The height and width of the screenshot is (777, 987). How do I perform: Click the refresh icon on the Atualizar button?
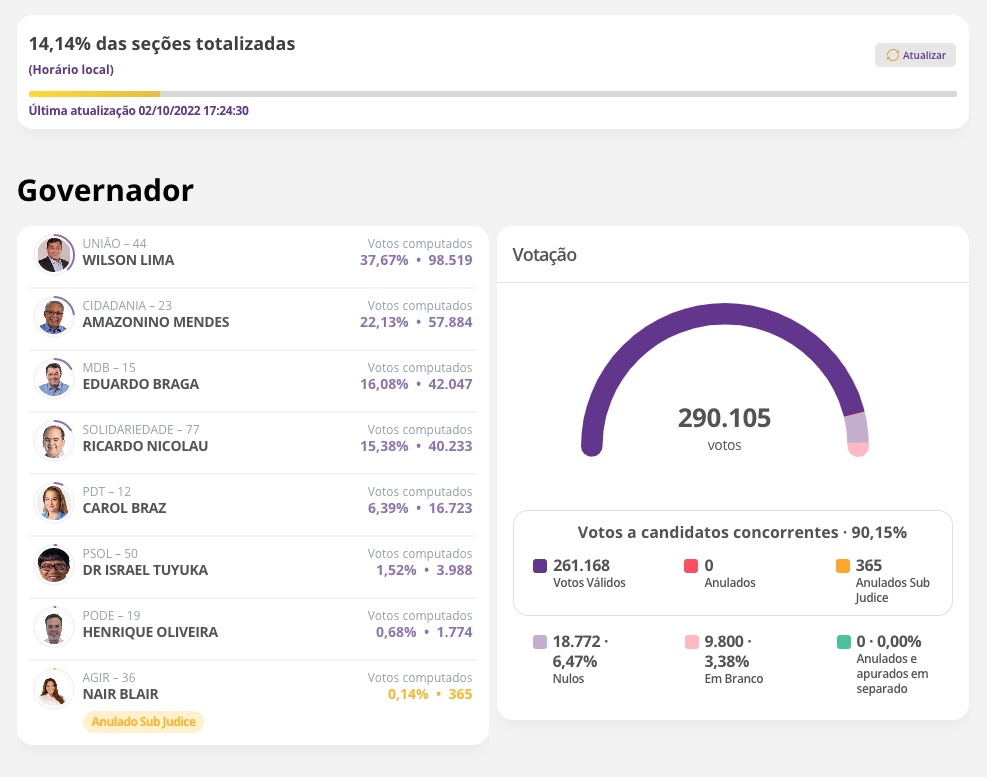click(893, 55)
